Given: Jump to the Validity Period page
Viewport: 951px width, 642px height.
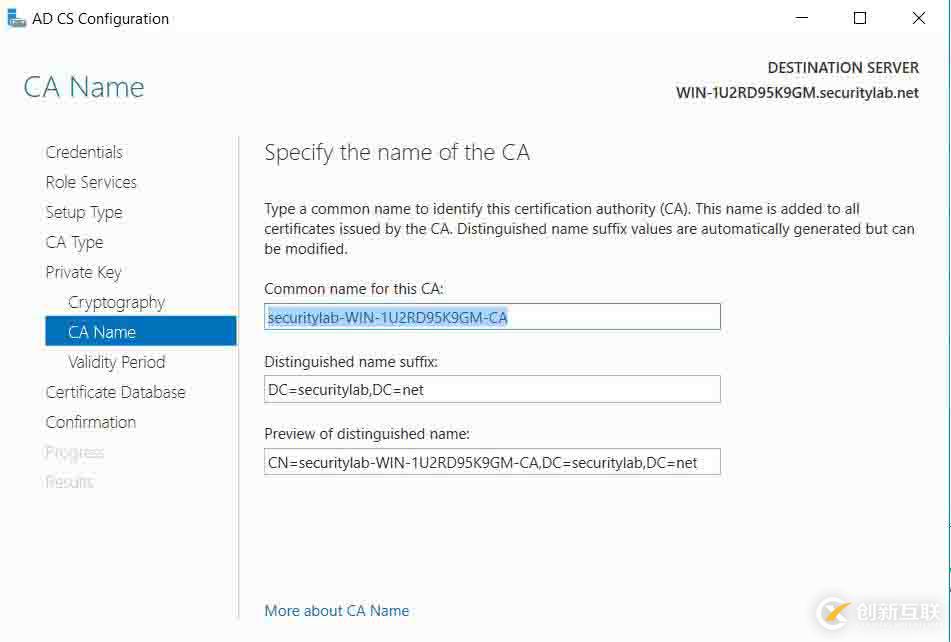Looking at the screenshot, I should [x=116, y=362].
